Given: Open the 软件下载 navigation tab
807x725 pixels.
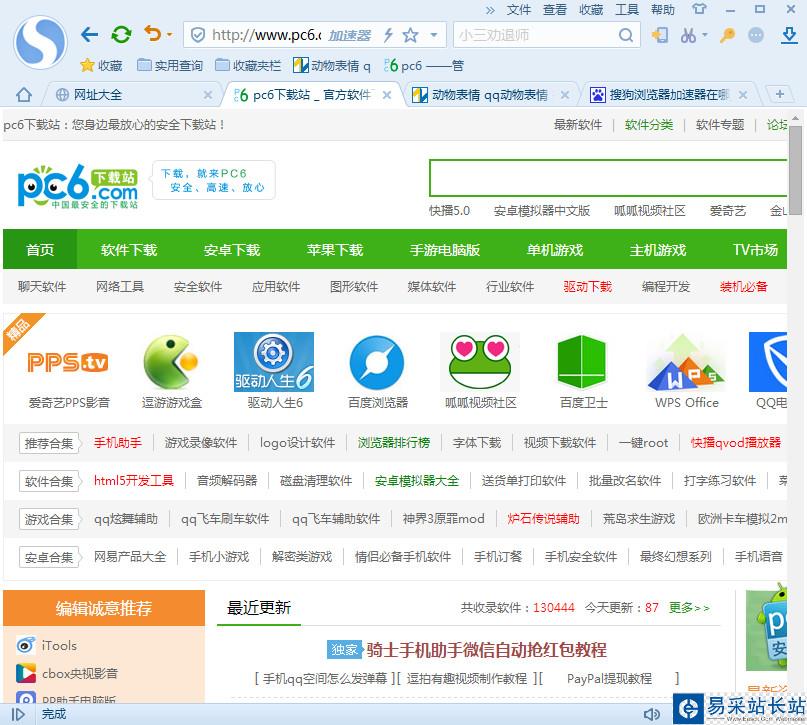Looking at the screenshot, I should point(129,250).
